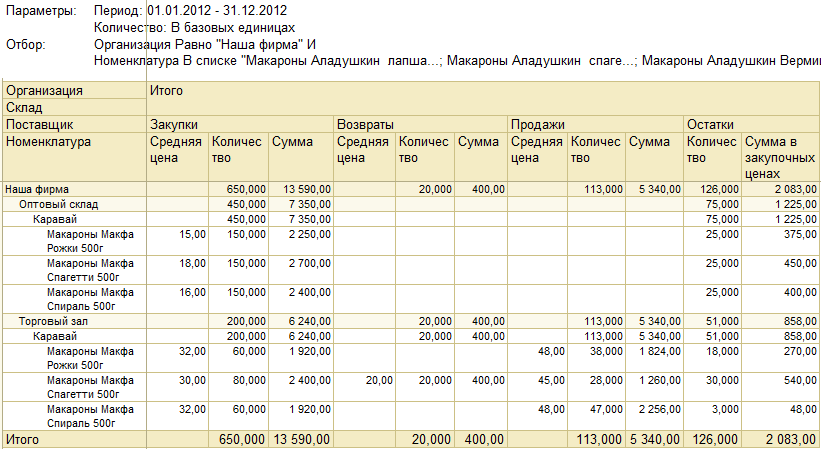Select purchase sum 6 240,00 in Торговый зал row
This screenshot has height=449, width=821.
(301, 321)
